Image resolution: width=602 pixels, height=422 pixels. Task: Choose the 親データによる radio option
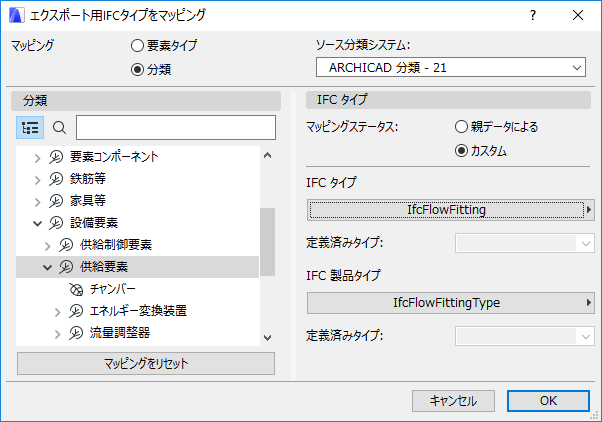click(x=461, y=128)
